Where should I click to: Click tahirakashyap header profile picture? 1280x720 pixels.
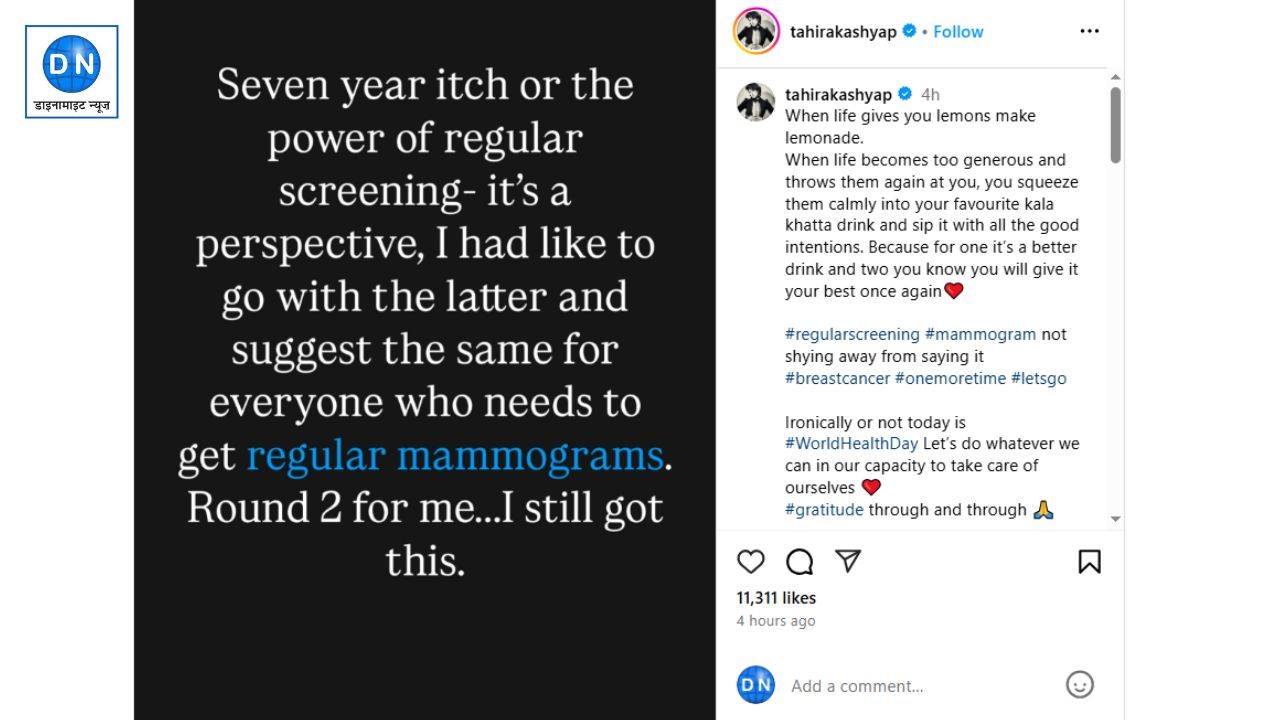756,32
